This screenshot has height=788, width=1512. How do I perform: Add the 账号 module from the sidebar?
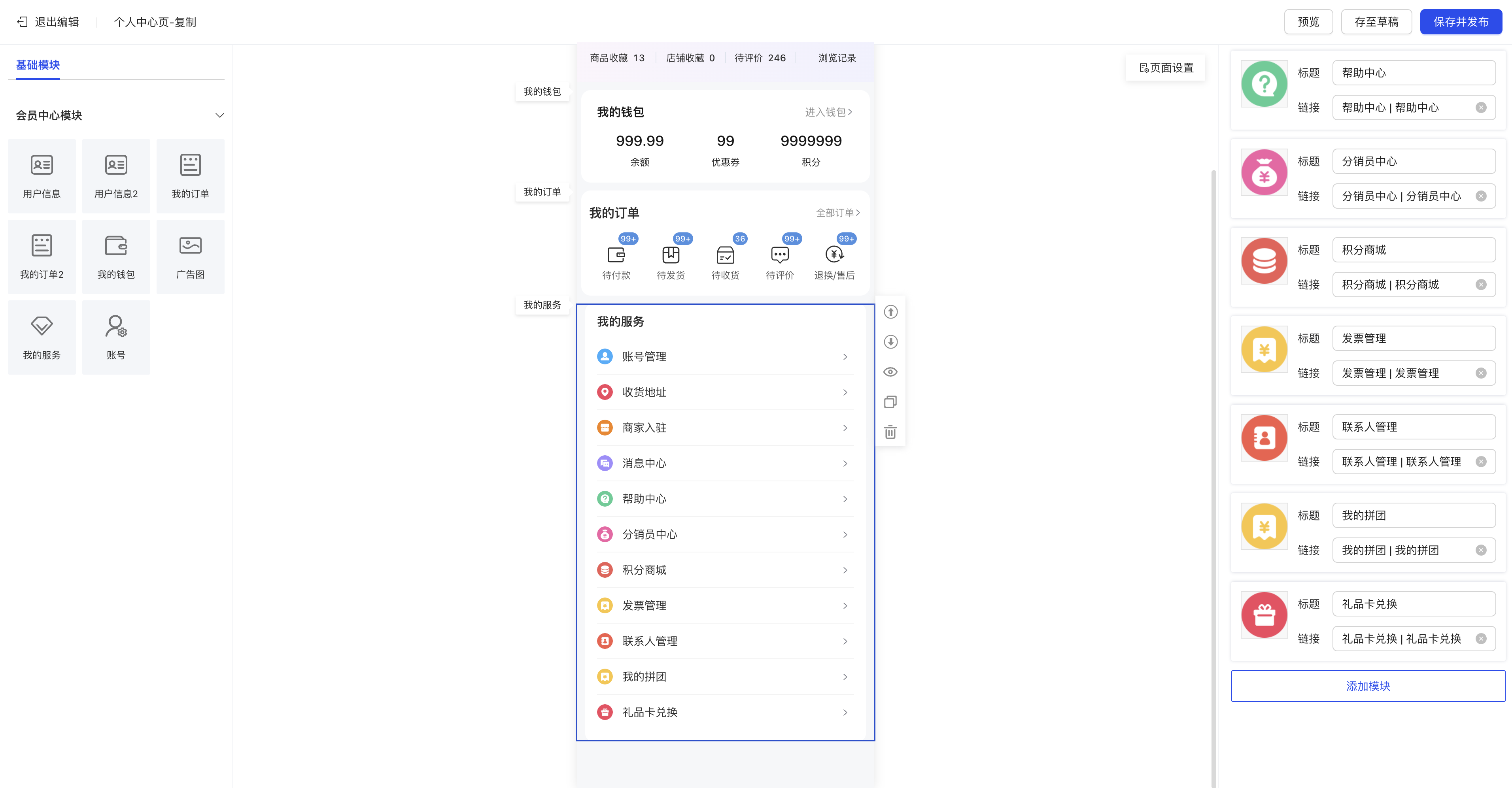[x=115, y=337]
